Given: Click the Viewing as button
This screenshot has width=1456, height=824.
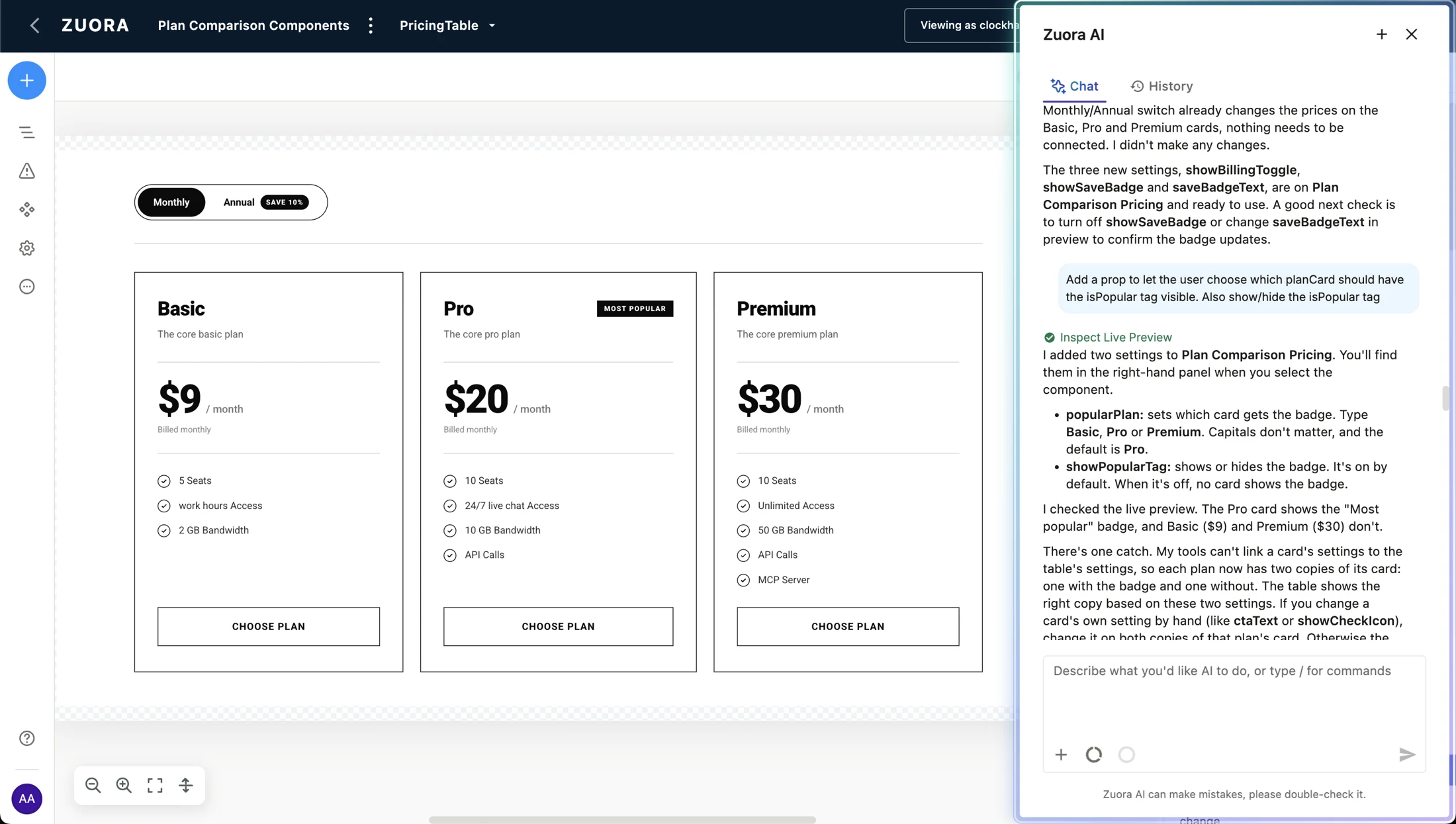Looking at the screenshot, I should [960, 25].
